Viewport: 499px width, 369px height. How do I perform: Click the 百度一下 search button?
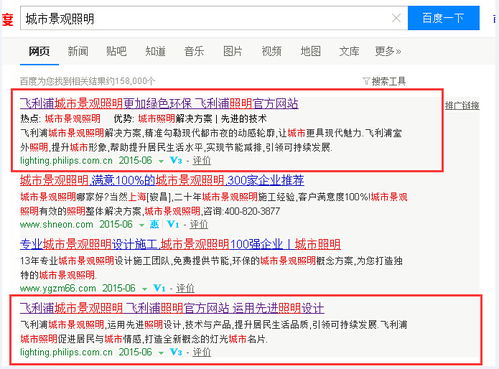tap(443, 18)
